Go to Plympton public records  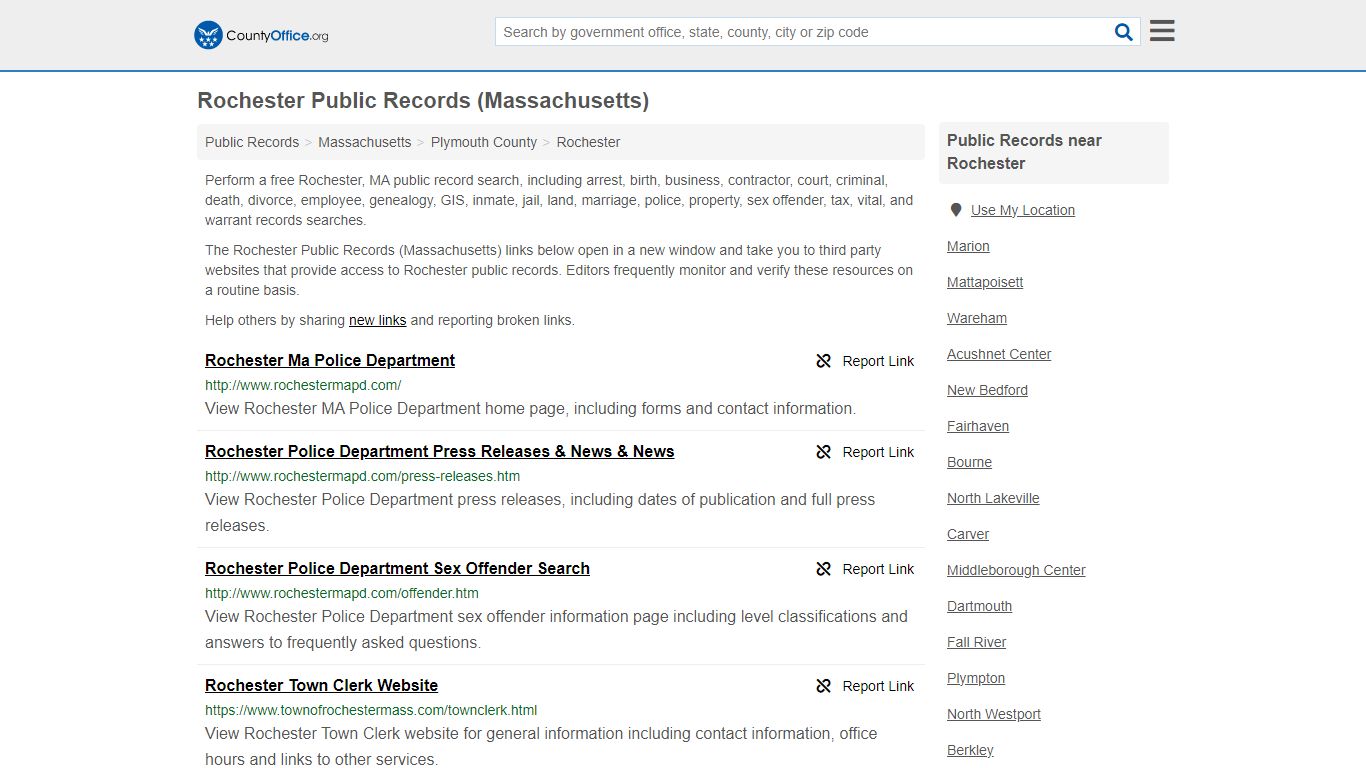[x=976, y=678]
